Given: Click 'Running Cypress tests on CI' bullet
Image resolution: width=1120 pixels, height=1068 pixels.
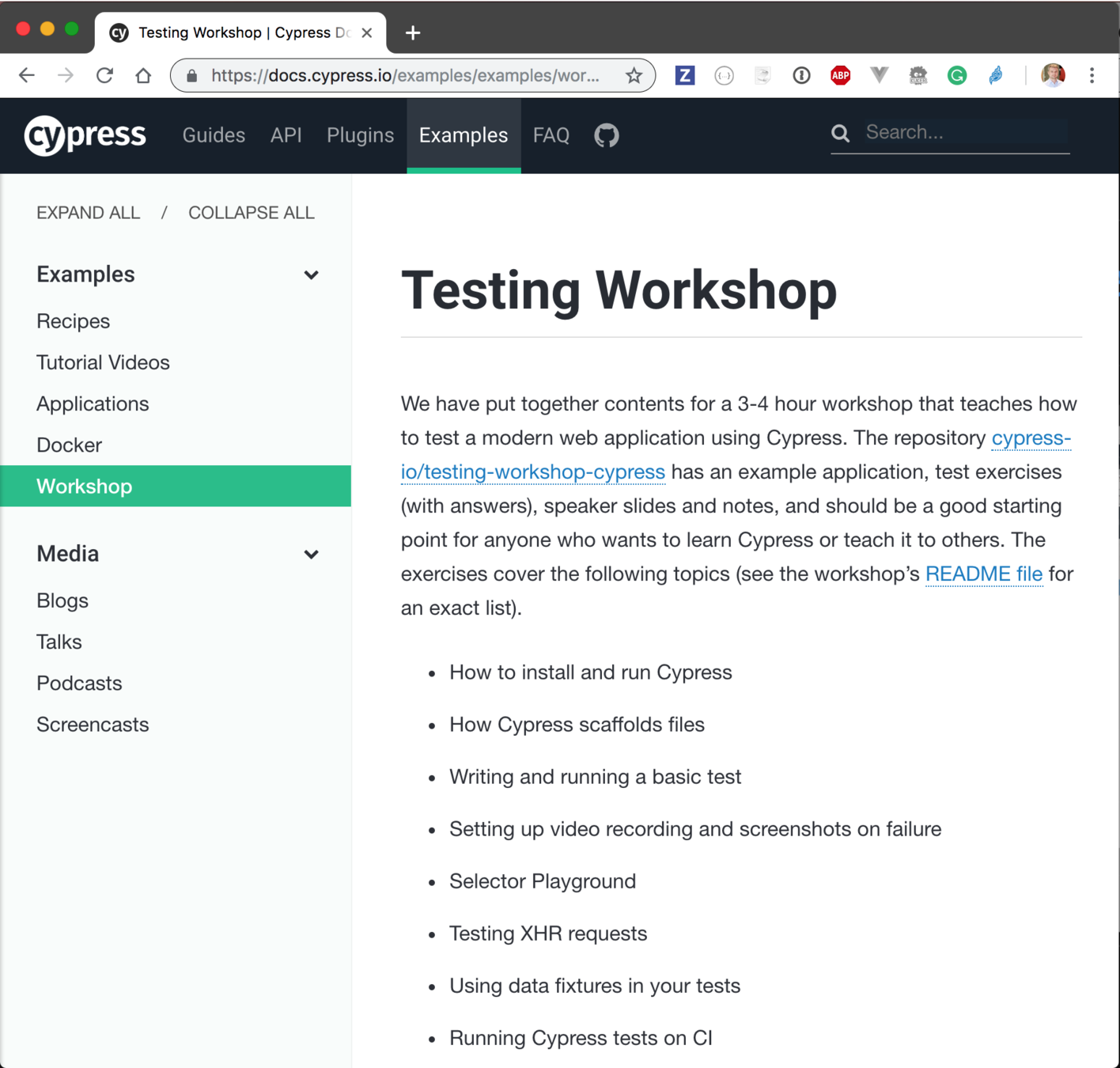Looking at the screenshot, I should coord(581,1038).
